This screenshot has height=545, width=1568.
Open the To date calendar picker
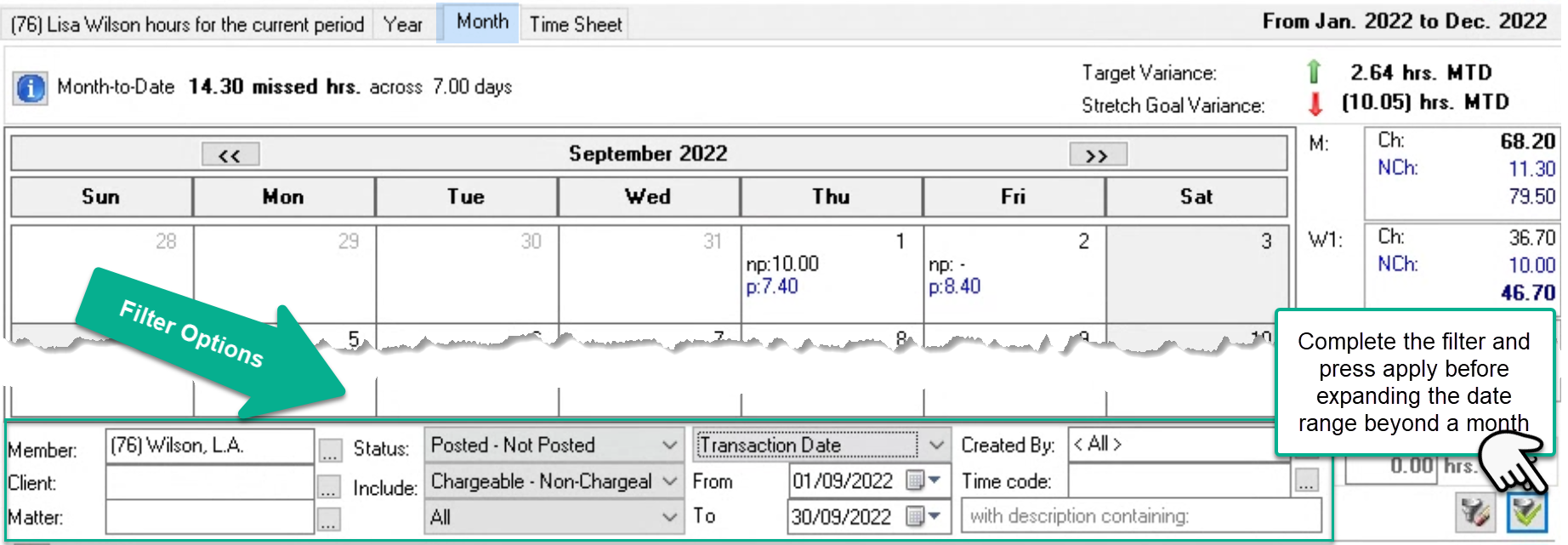pos(923,516)
